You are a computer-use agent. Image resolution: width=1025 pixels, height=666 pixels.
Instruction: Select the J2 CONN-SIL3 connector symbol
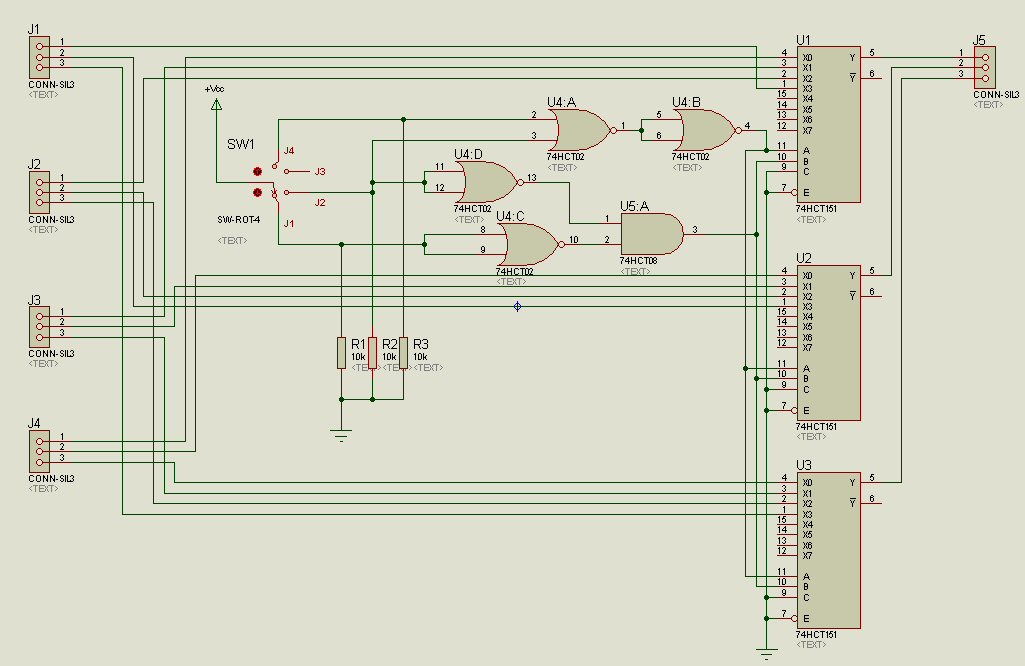tap(39, 192)
